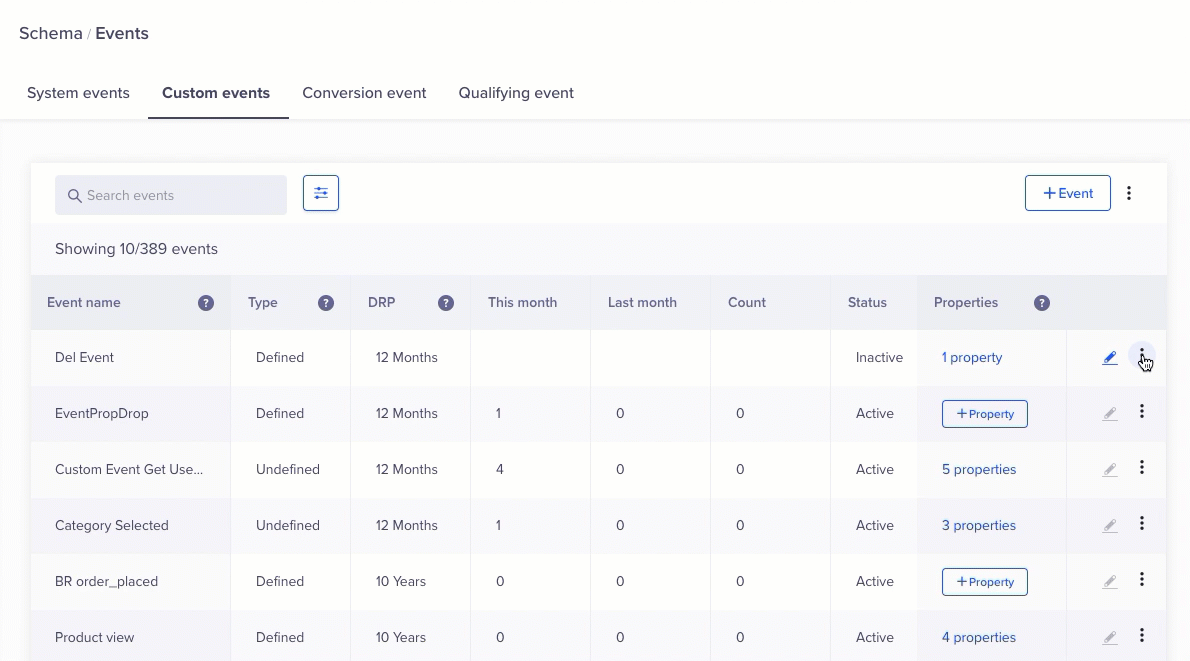This screenshot has height=661, width=1190.
Task: Open the more options menu beside +Event
Action: (x=1129, y=193)
